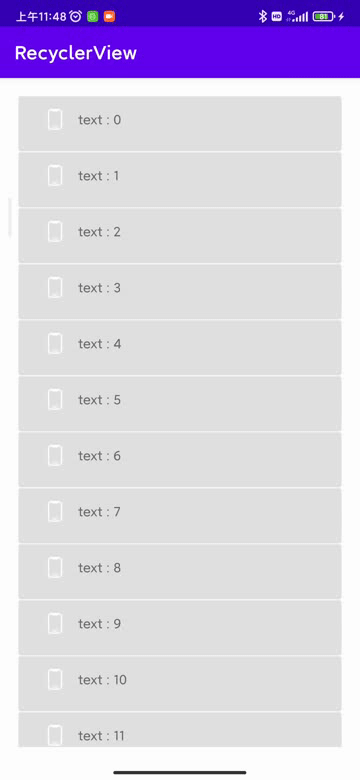Tap the orange screen recorder status icon
This screenshot has width=360, height=780.
[109, 16]
